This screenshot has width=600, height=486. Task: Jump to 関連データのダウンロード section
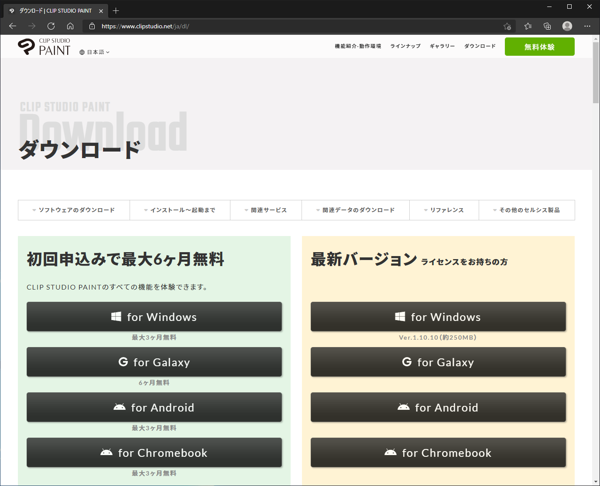355,210
